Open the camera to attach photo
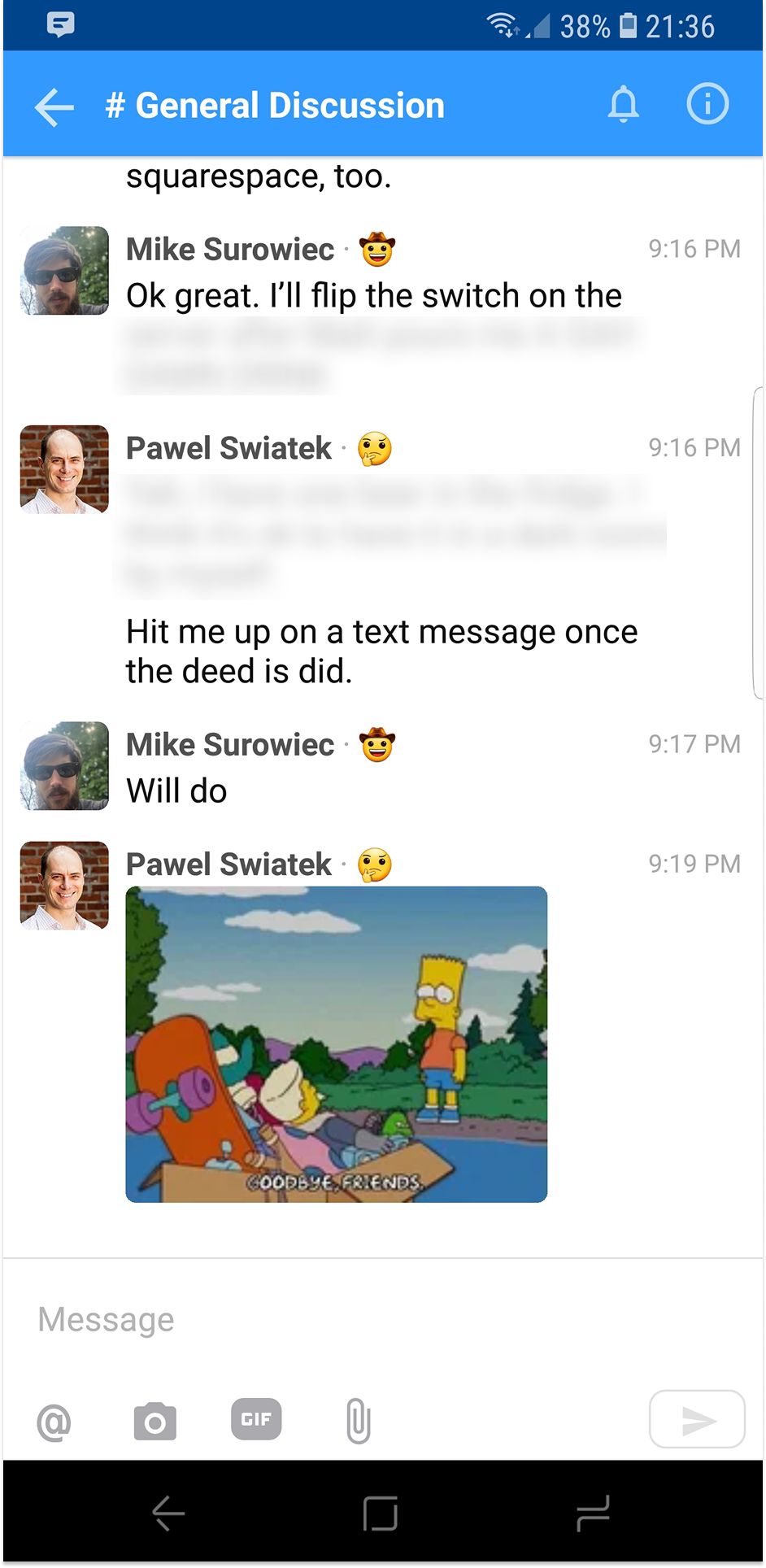Image resolution: width=766 pixels, height=1568 pixels. click(155, 1421)
